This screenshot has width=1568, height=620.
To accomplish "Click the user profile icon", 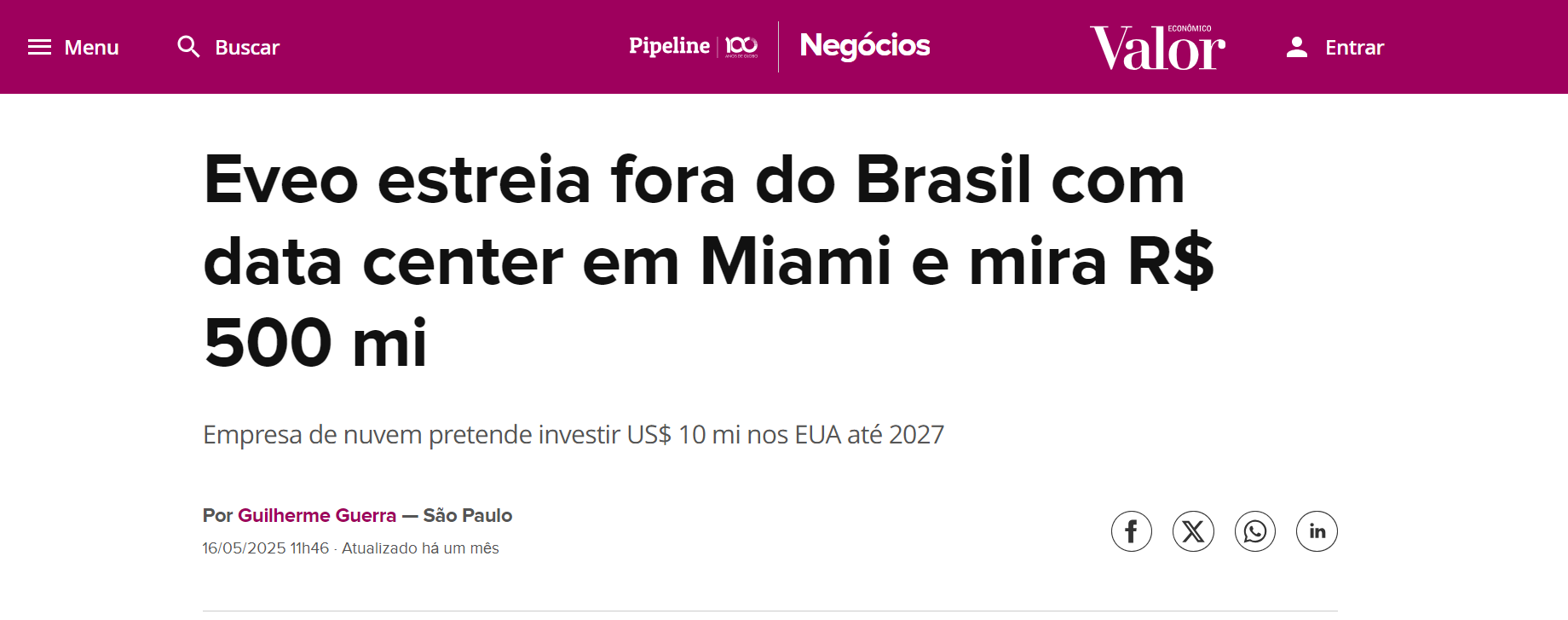I will click(x=1297, y=47).
